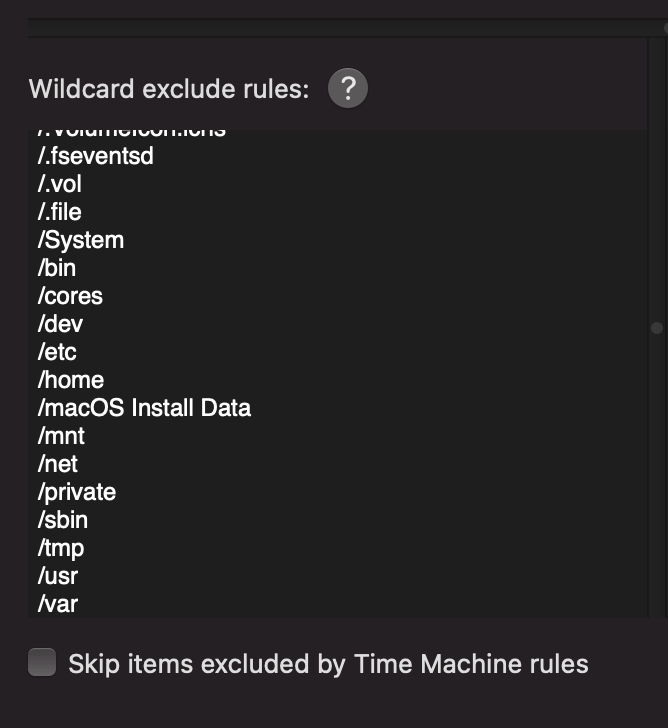Select the /.fseventsd exclude rule
Image resolution: width=668 pixels, height=728 pixels.
pyautogui.click(x=96, y=156)
